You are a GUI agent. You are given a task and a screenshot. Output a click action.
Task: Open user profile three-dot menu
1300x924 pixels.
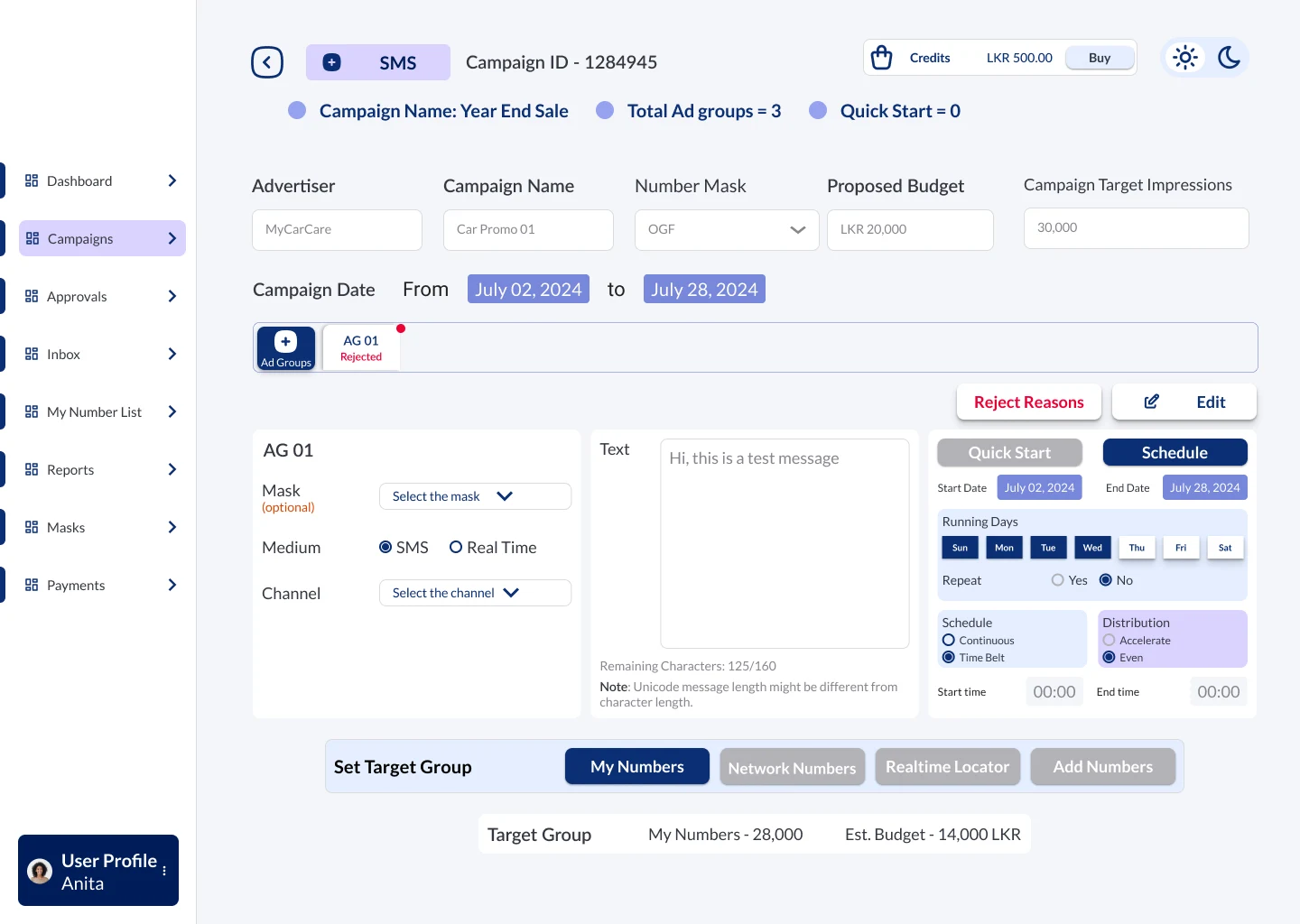[x=164, y=871]
